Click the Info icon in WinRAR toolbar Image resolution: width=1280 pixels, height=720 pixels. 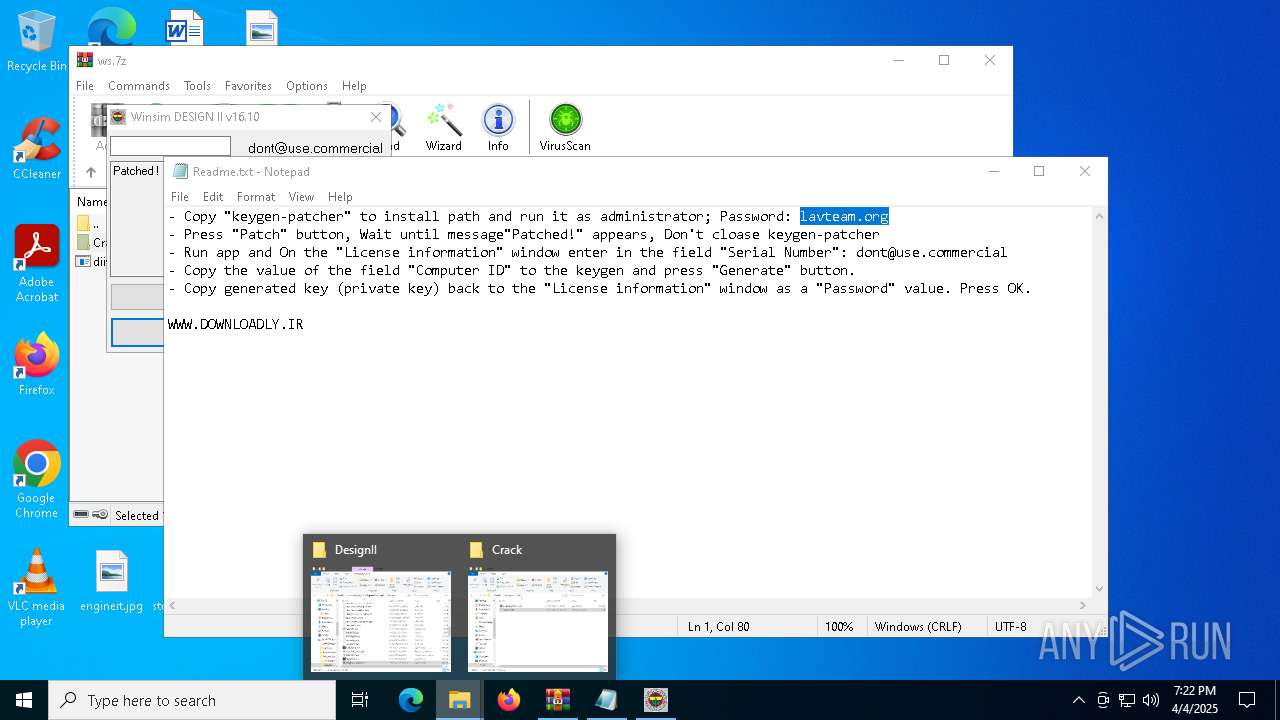click(498, 127)
